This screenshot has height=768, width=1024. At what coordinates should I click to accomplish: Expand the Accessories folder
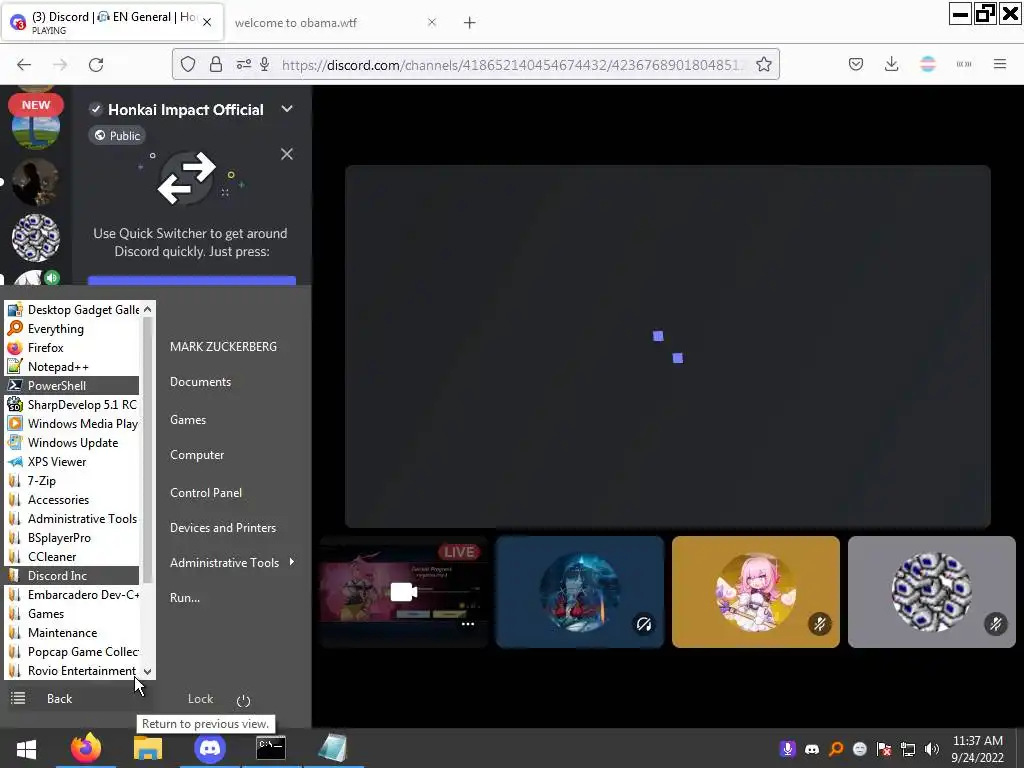click(x=72, y=500)
